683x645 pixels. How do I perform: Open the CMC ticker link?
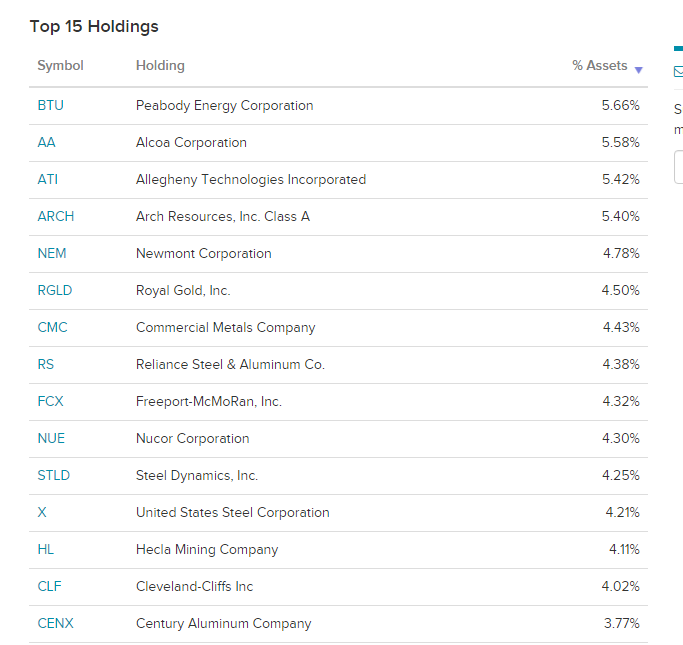click(x=52, y=328)
